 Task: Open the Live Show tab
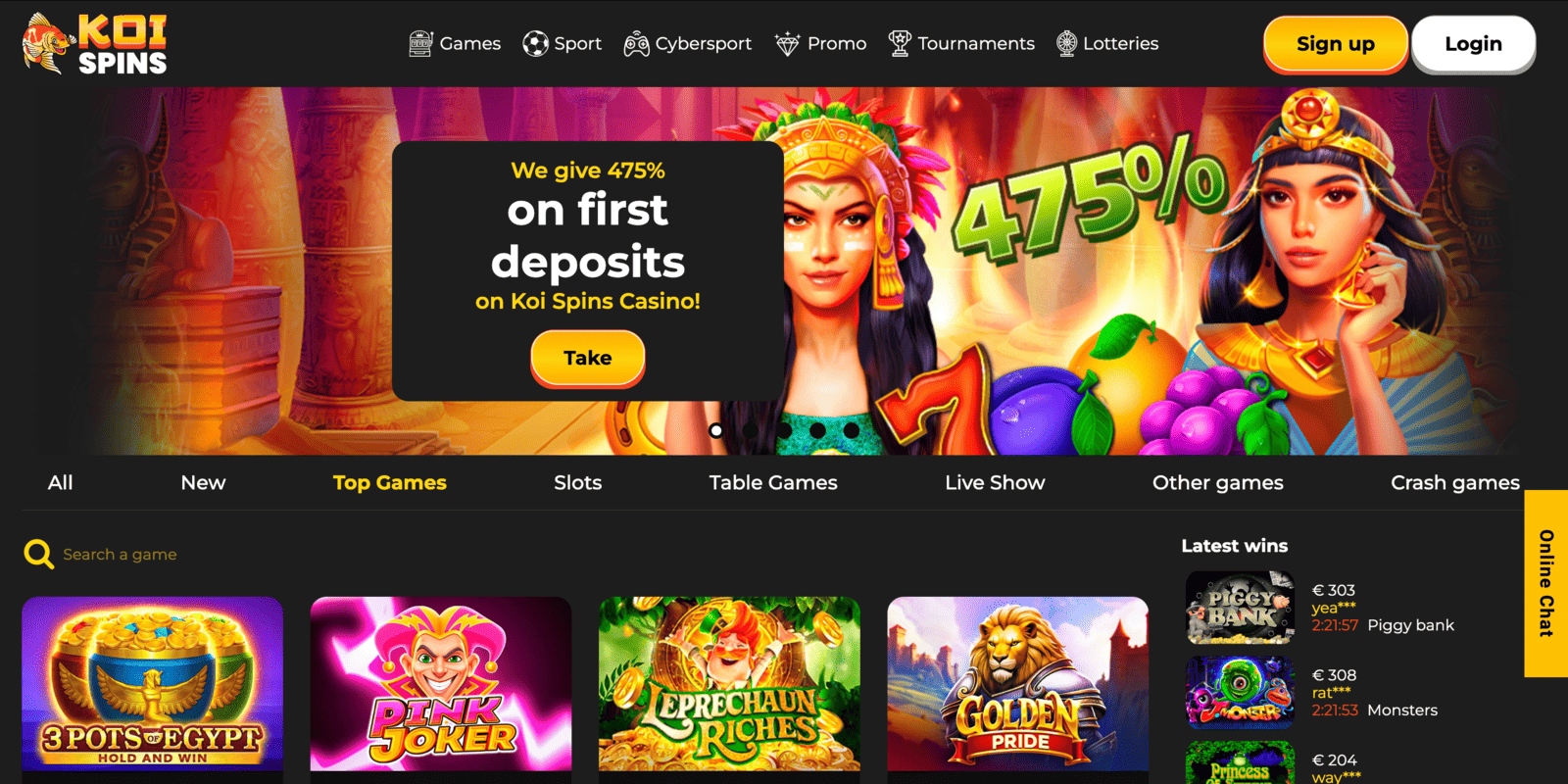[x=995, y=482]
